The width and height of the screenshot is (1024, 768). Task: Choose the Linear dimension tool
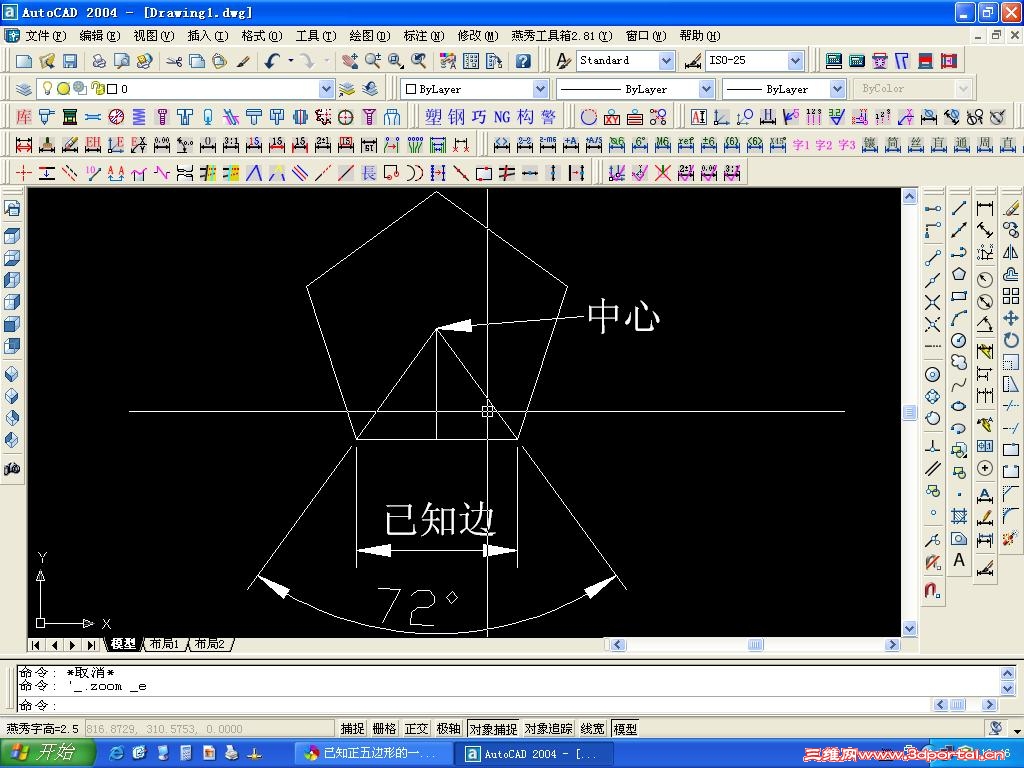[985, 208]
